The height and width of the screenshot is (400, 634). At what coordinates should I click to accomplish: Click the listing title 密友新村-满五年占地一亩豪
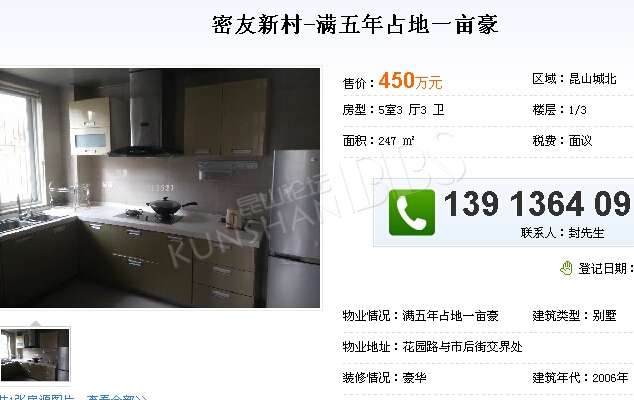pyautogui.click(x=355, y=25)
